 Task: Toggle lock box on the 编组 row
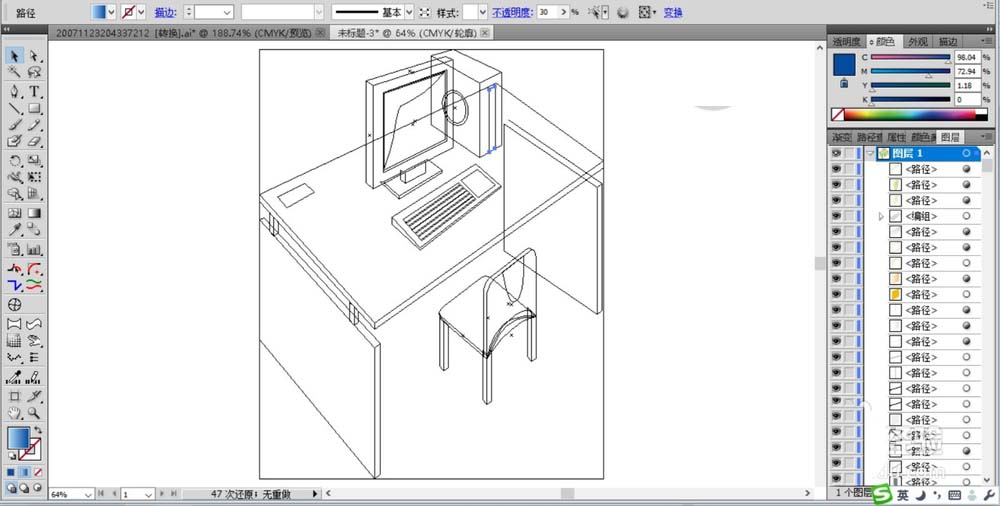849,216
